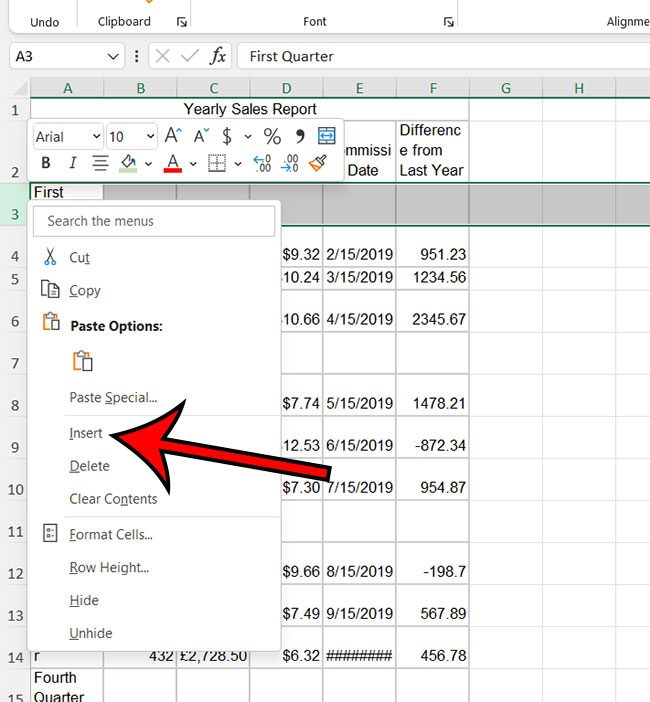
Task: Select Delete in the context menu
Action: [x=89, y=466]
